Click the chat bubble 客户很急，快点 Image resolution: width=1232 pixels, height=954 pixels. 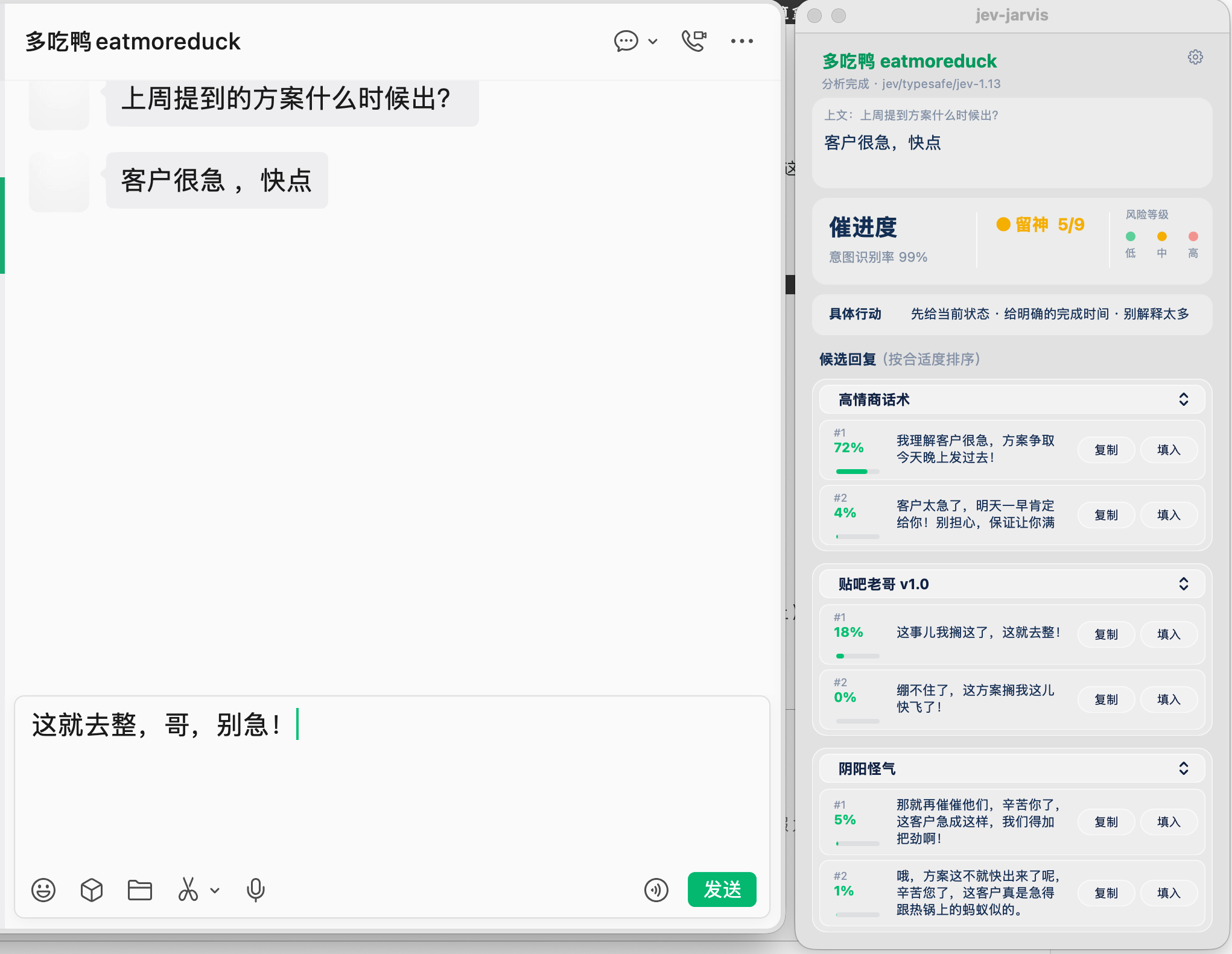click(217, 180)
